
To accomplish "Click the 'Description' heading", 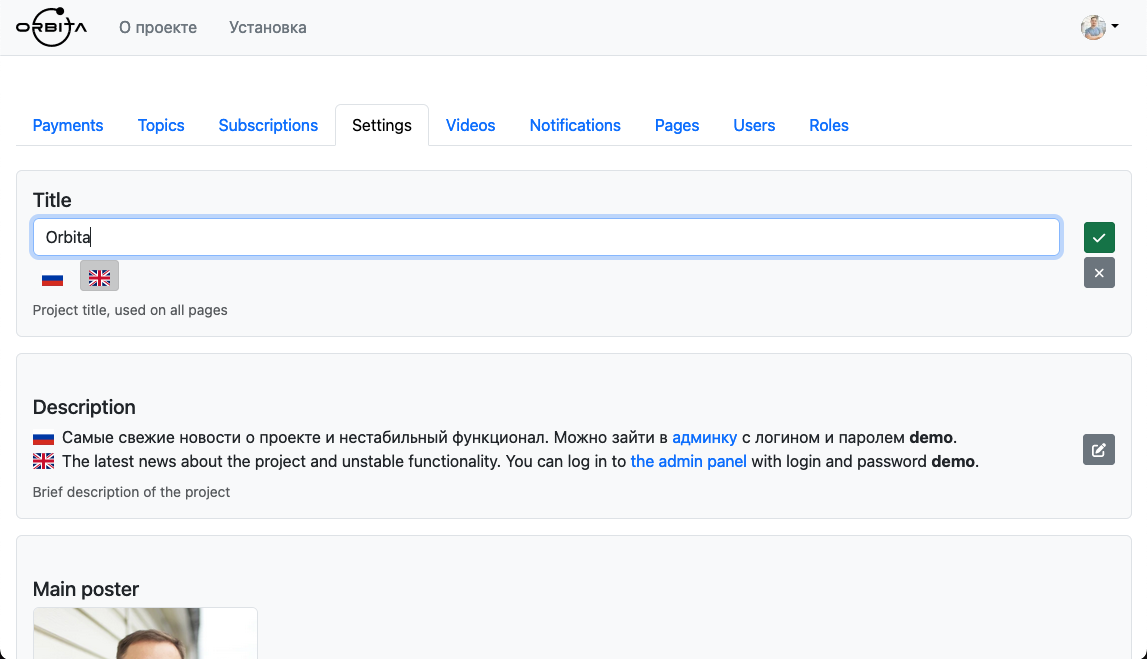I will pyautogui.click(x=84, y=407).
